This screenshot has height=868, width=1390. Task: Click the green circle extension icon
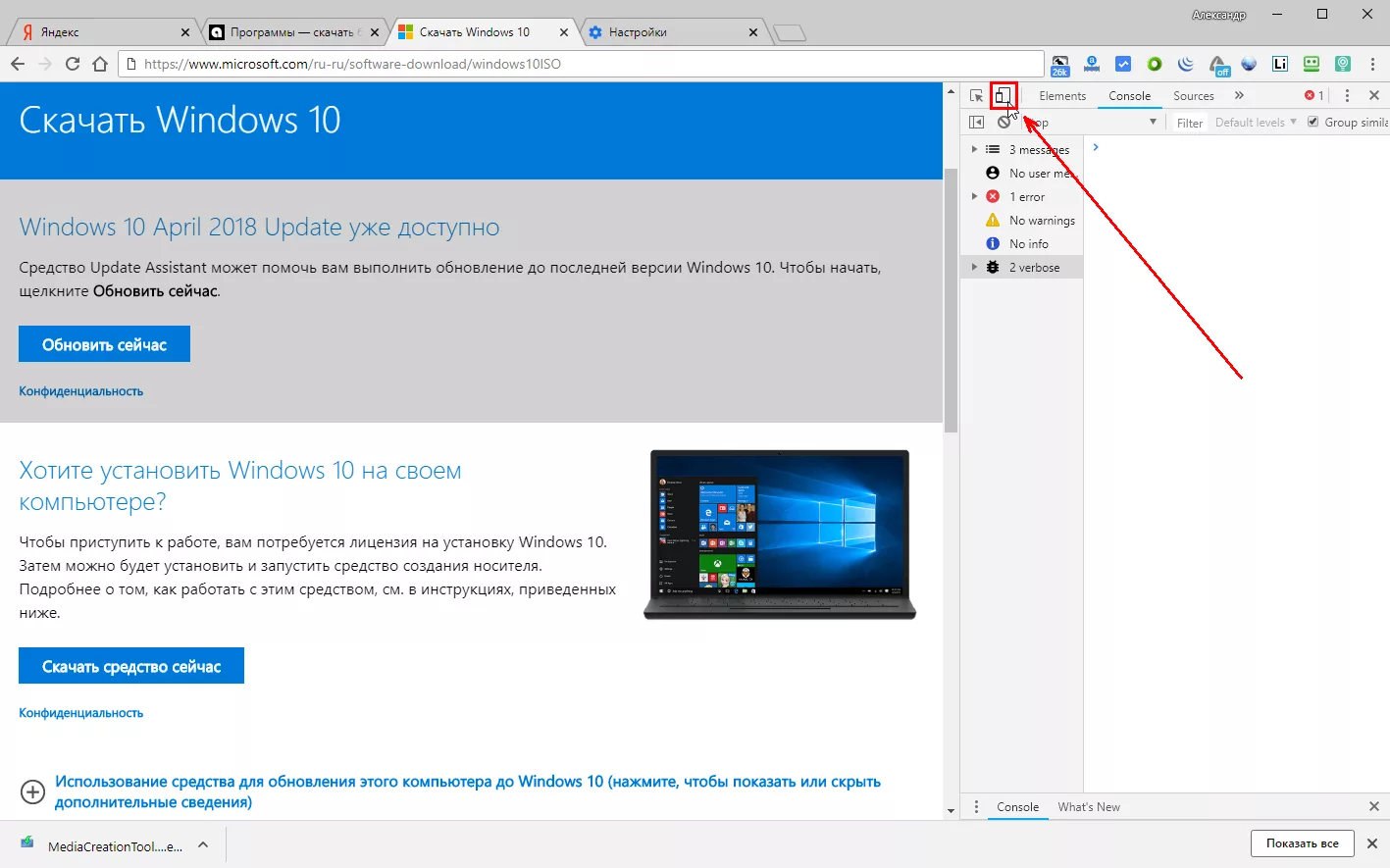[x=1155, y=64]
